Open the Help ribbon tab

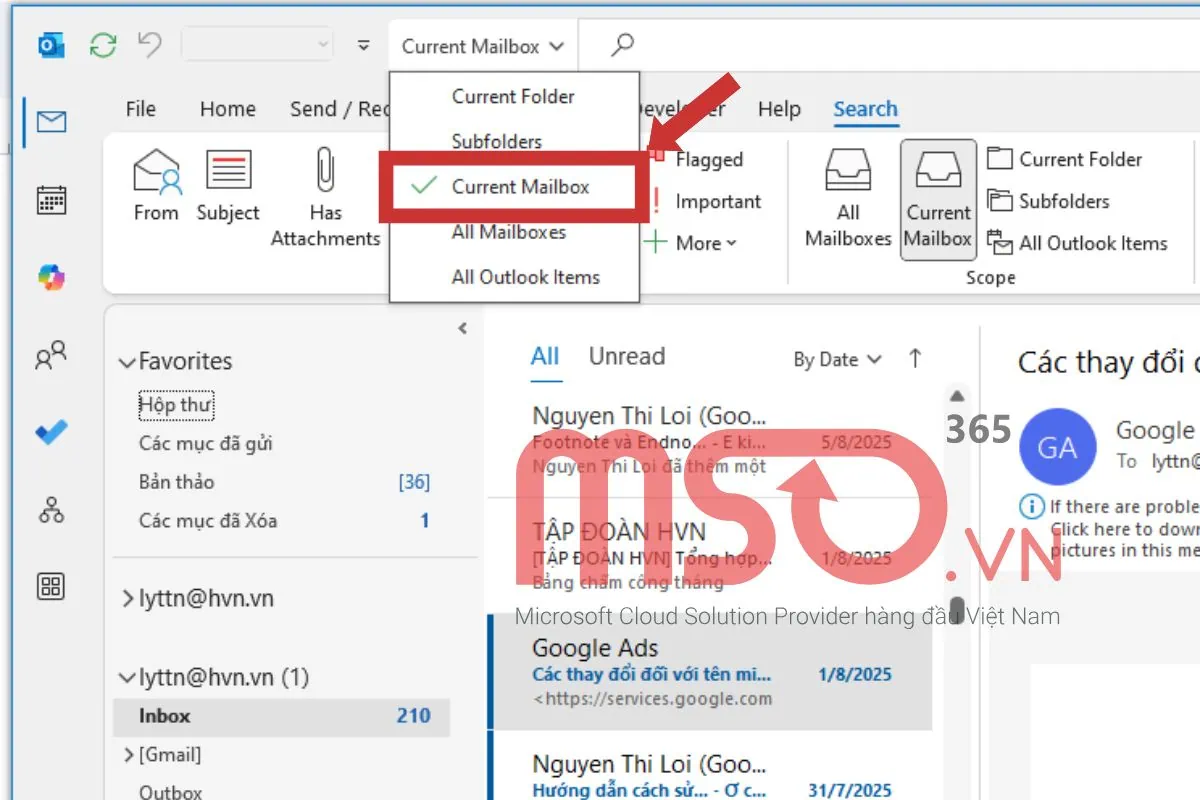(x=779, y=109)
